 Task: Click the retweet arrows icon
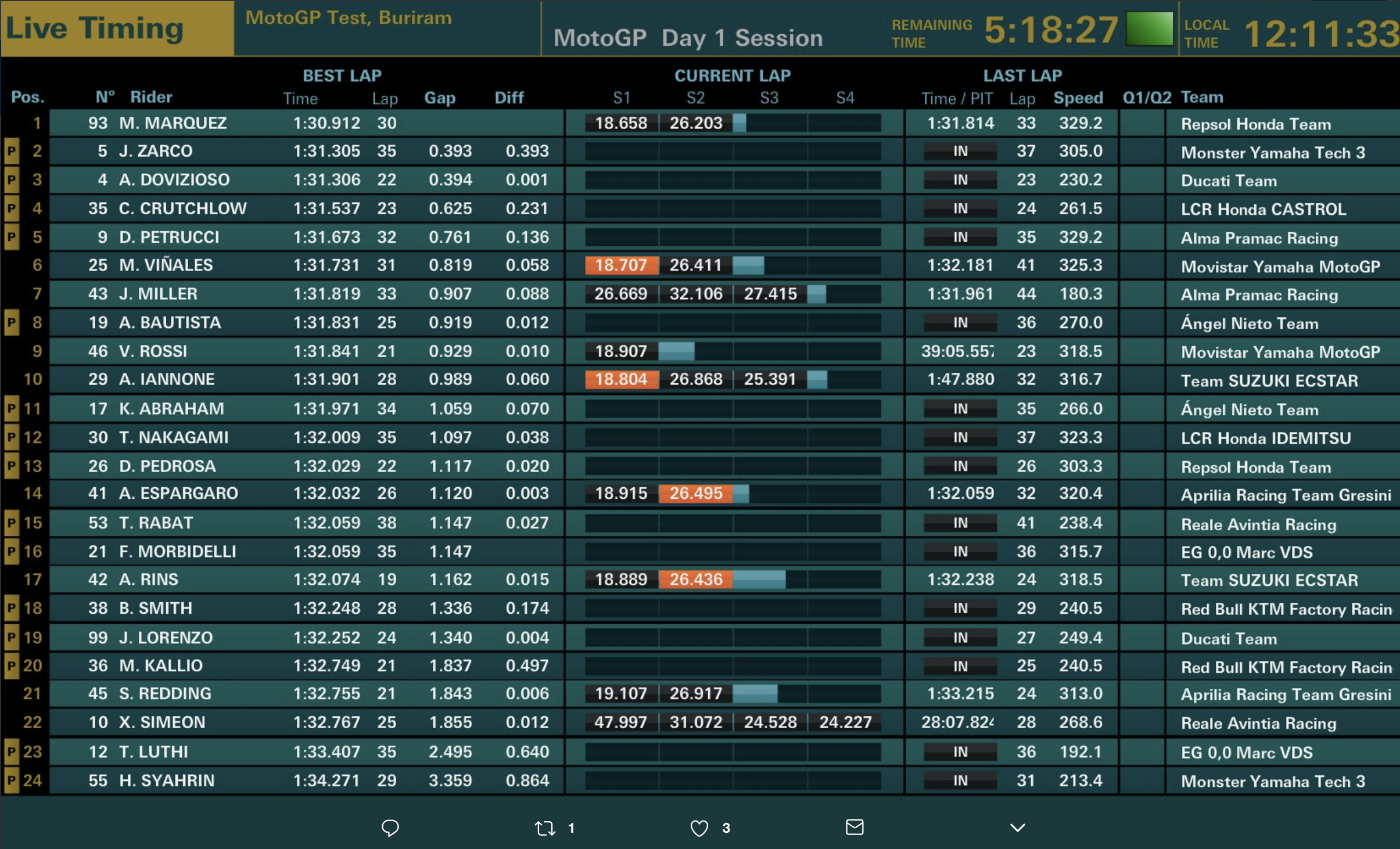(545, 828)
